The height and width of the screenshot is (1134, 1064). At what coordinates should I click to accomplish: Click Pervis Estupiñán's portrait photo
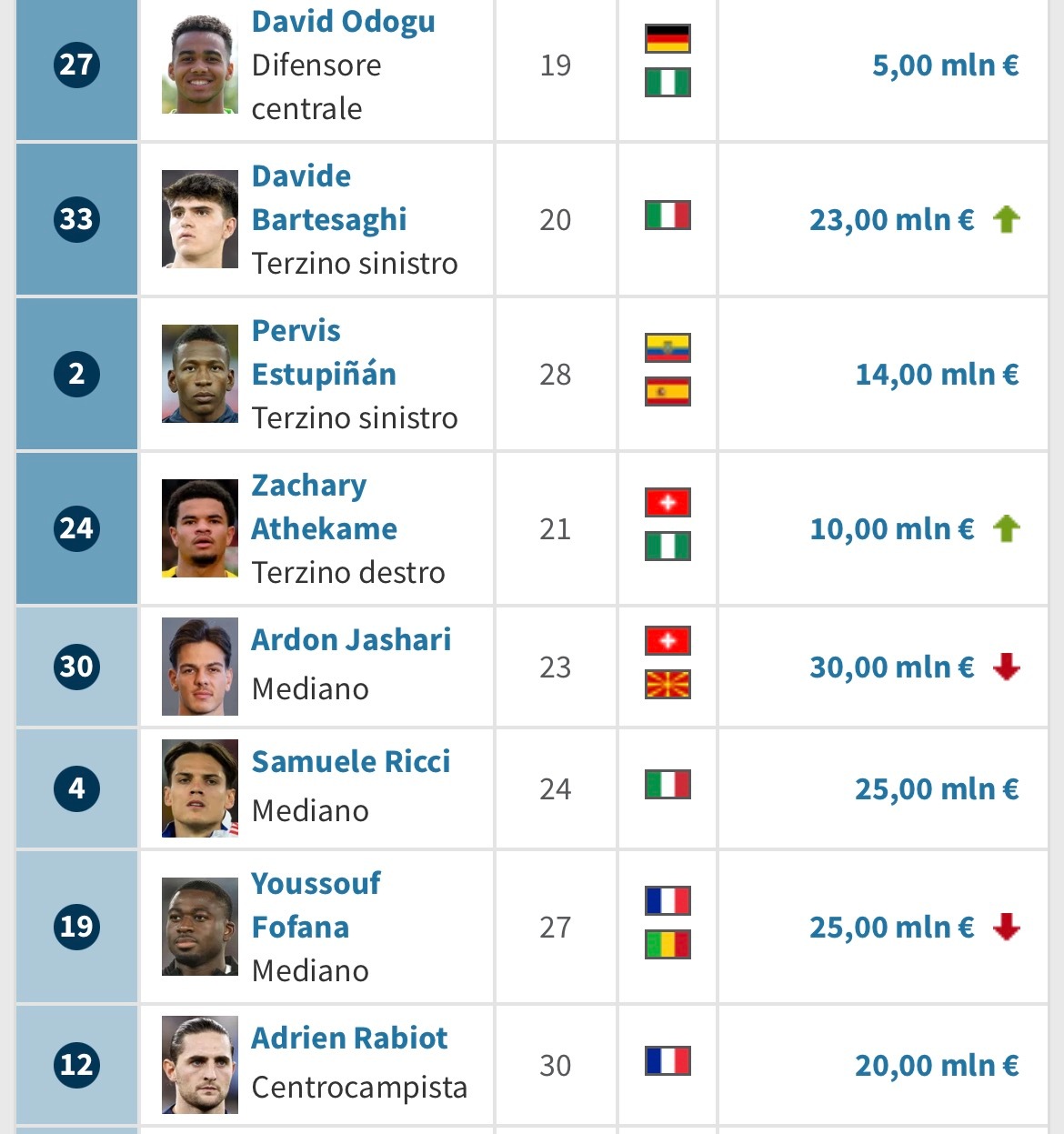click(x=200, y=374)
